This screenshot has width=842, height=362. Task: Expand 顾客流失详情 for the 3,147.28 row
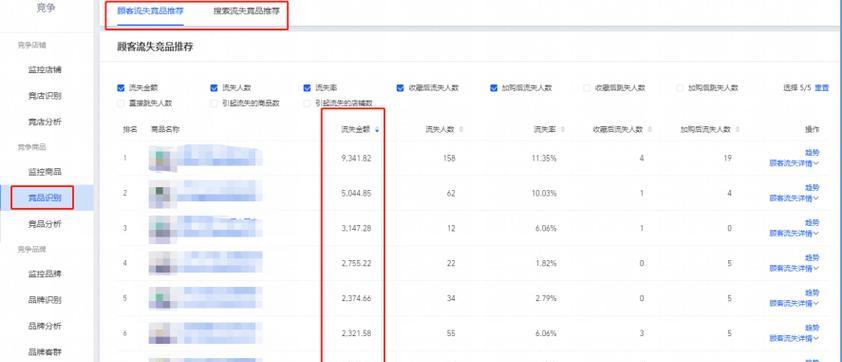pyautogui.click(x=794, y=234)
